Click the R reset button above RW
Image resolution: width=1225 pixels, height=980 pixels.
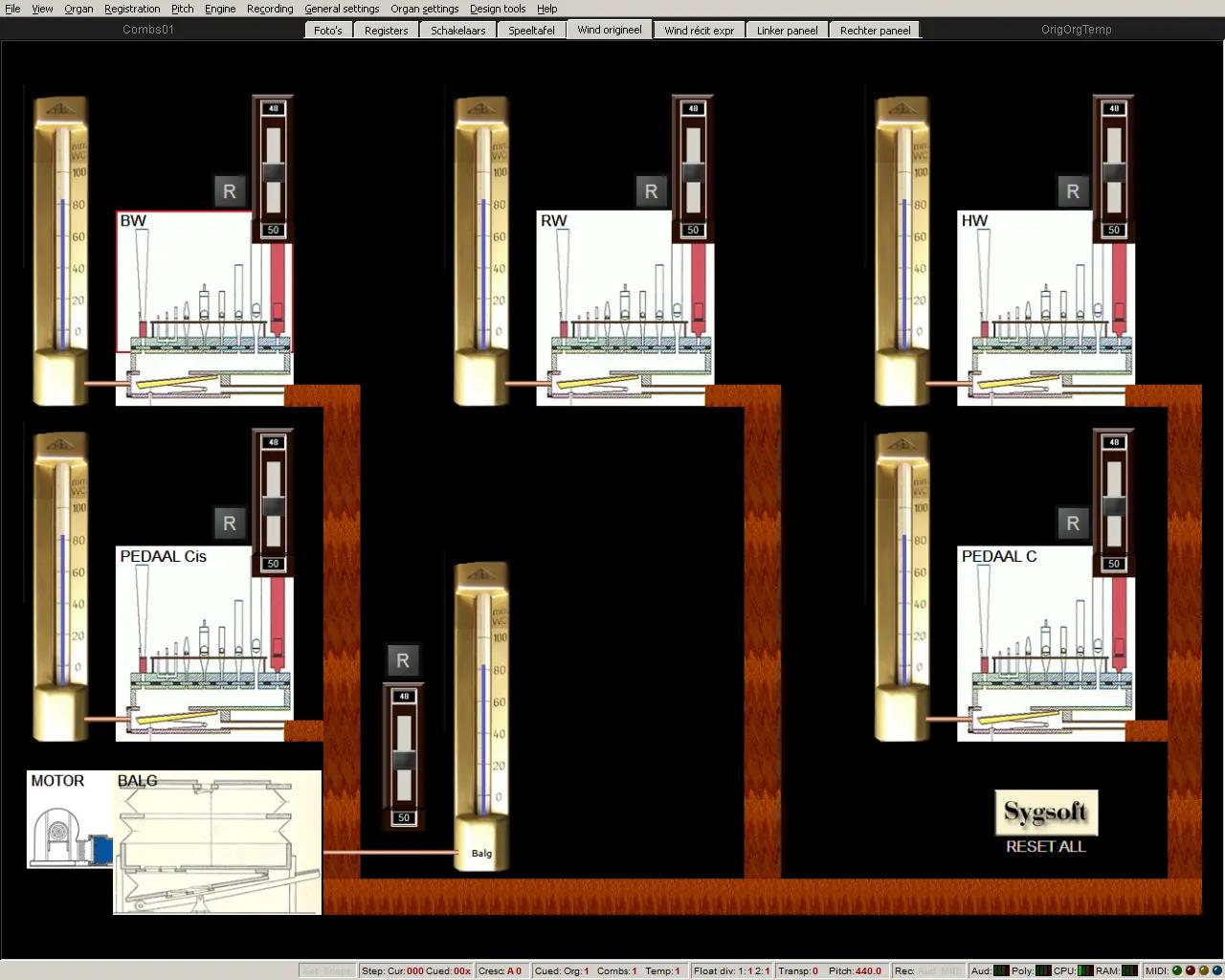click(651, 191)
